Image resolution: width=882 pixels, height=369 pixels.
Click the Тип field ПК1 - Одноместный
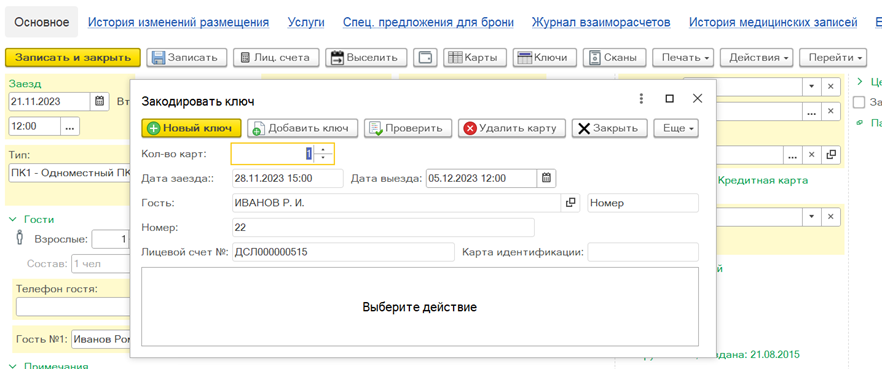(70, 172)
